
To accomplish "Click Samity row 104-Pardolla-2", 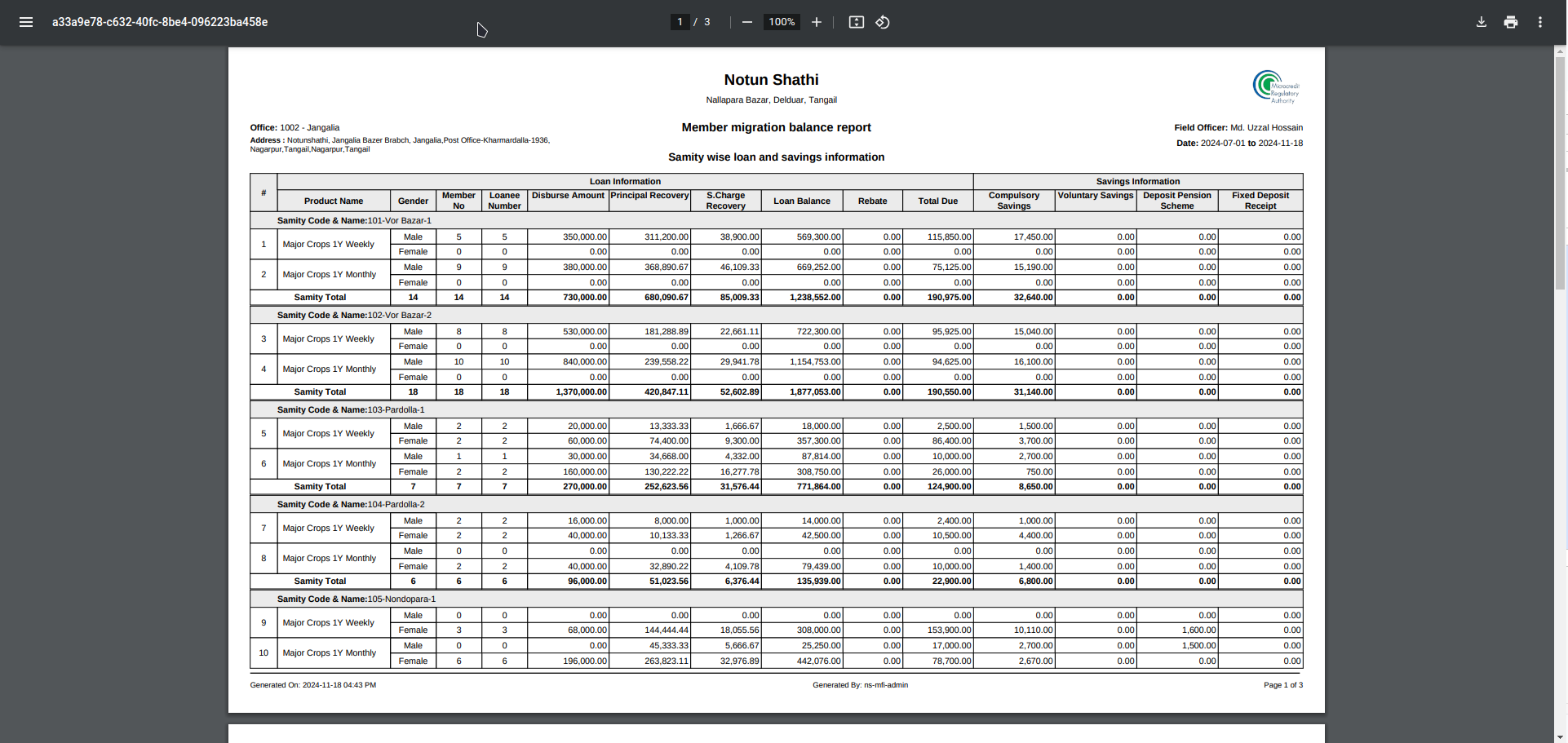I will pyautogui.click(x=776, y=504).
